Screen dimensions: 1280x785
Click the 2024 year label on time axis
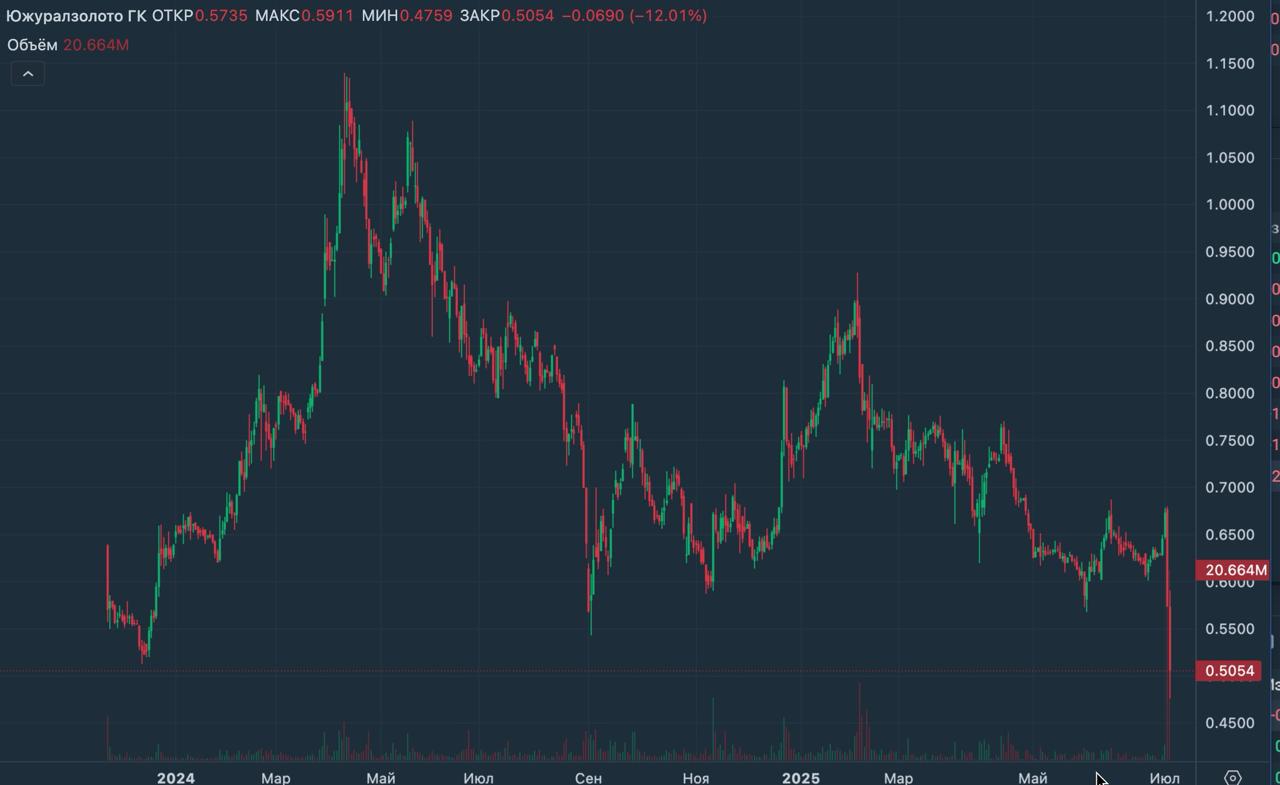coord(176,778)
